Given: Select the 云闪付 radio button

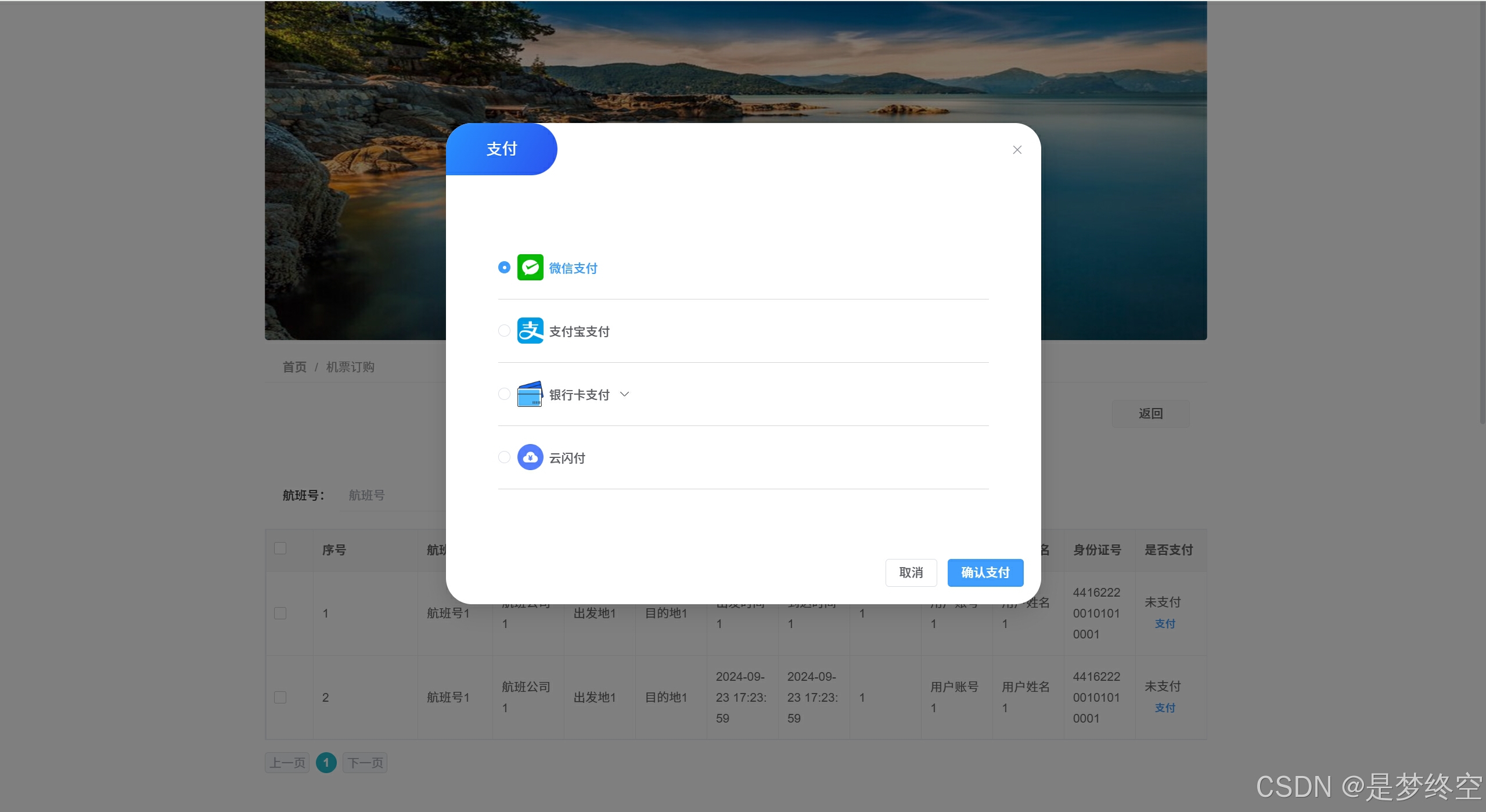Looking at the screenshot, I should (504, 457).
